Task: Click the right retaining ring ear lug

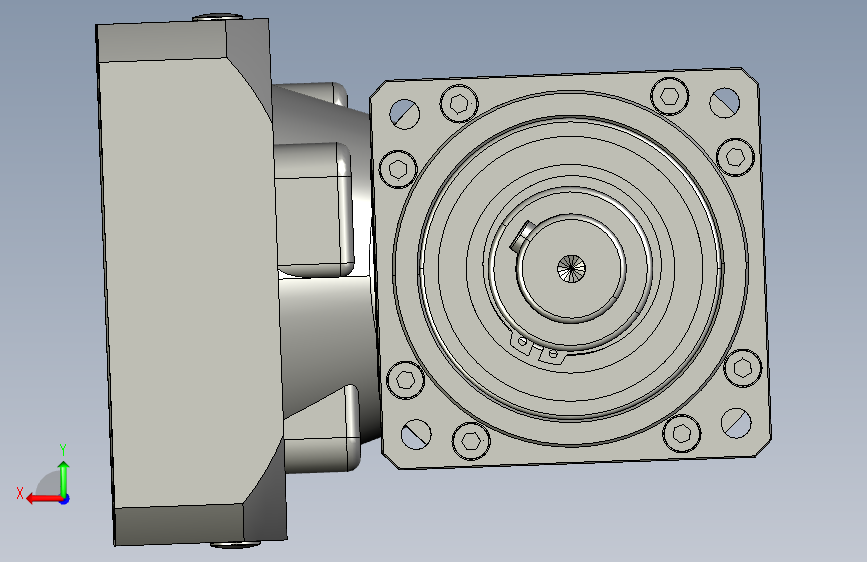Action: point(553,354)
